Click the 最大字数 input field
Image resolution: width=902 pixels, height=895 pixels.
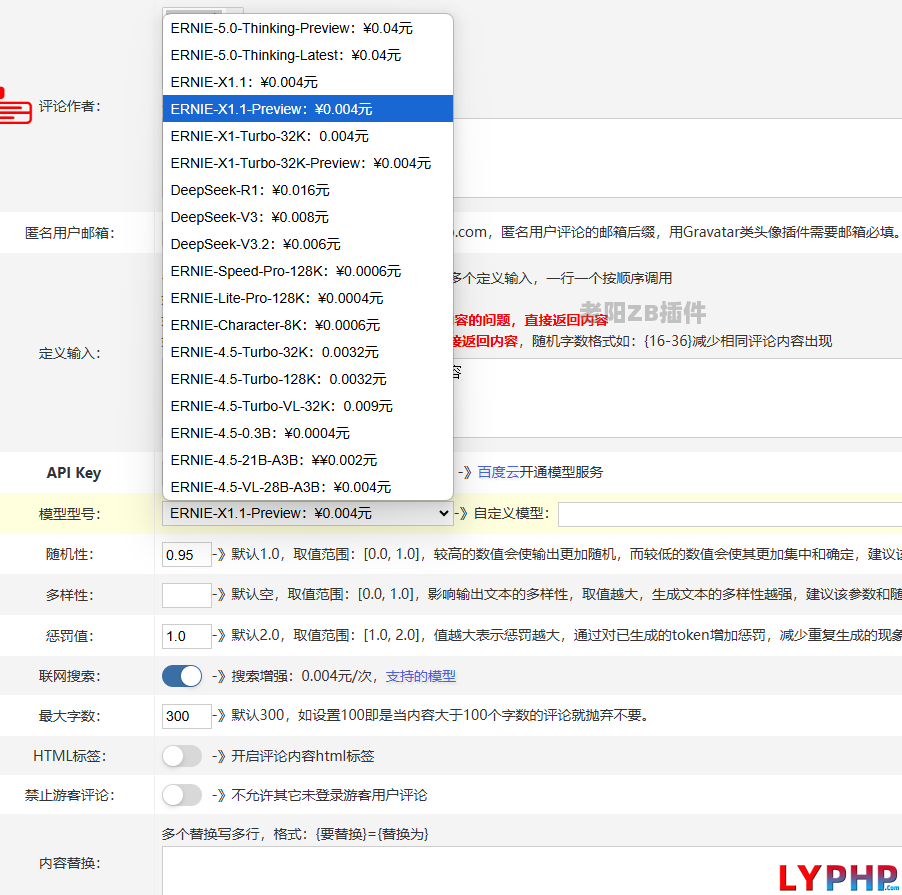(186, 716)
